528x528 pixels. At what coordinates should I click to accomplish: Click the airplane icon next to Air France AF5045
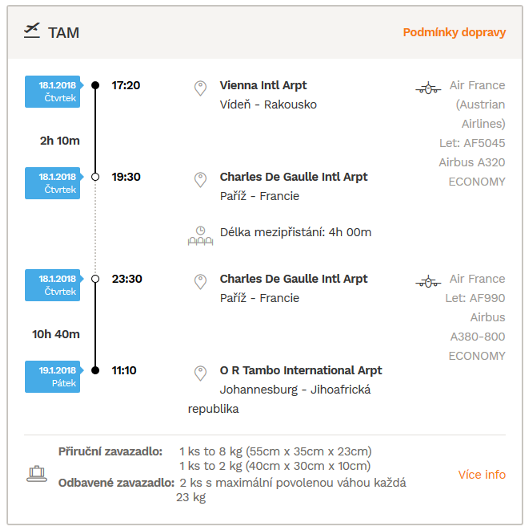point(428,88)
